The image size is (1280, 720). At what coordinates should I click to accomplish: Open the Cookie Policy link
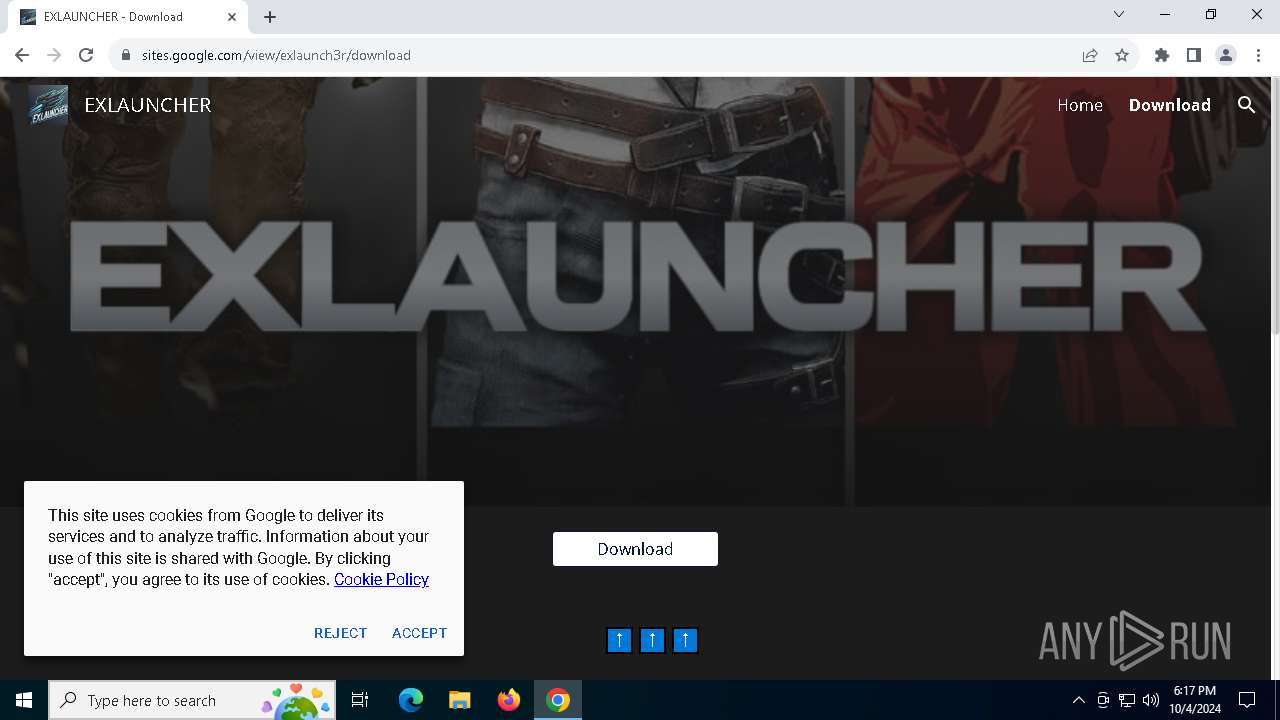tap(381, 579)
